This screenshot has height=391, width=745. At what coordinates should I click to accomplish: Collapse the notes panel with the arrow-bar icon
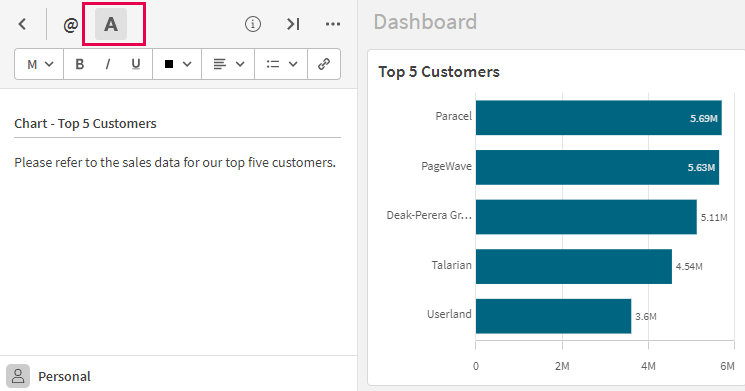(293, 24)
